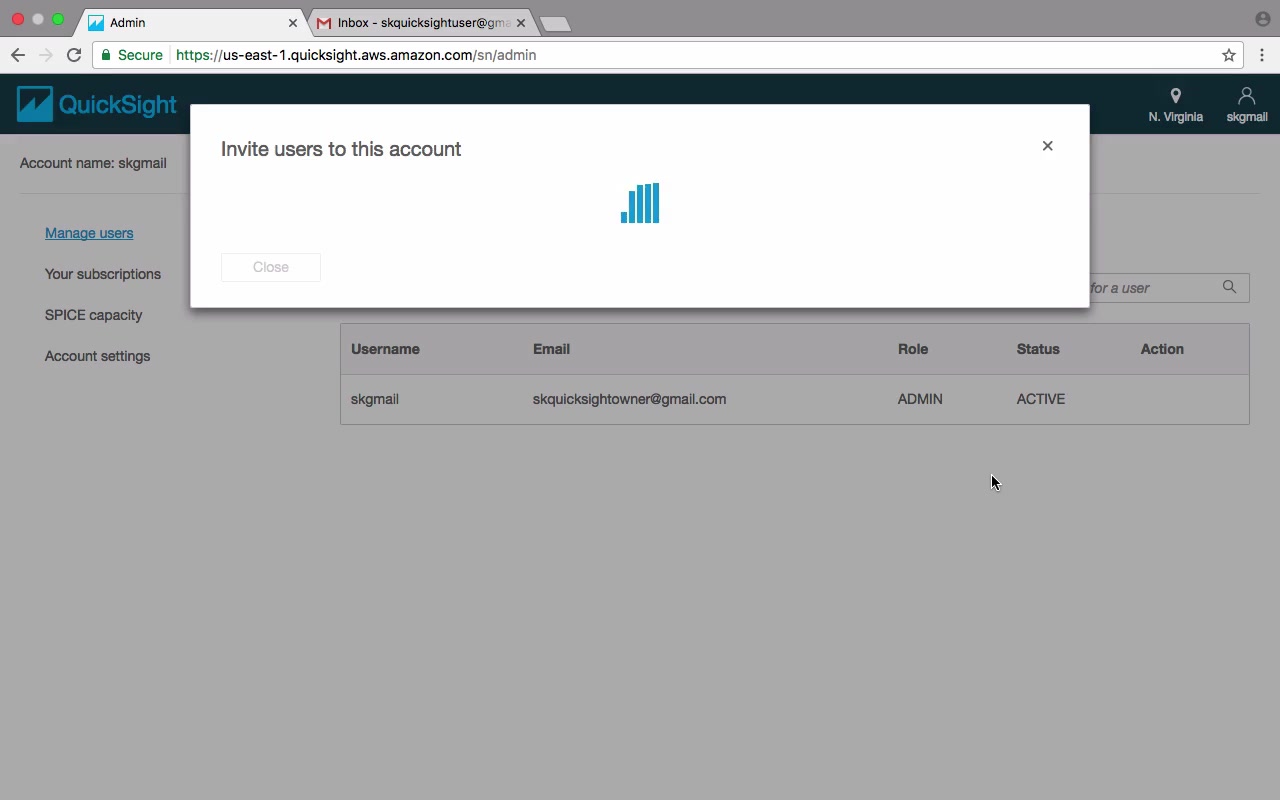This screenshot has width=1280, height=800.
Task: Click the ADMIN role cell
Action: tap(920, 399)
